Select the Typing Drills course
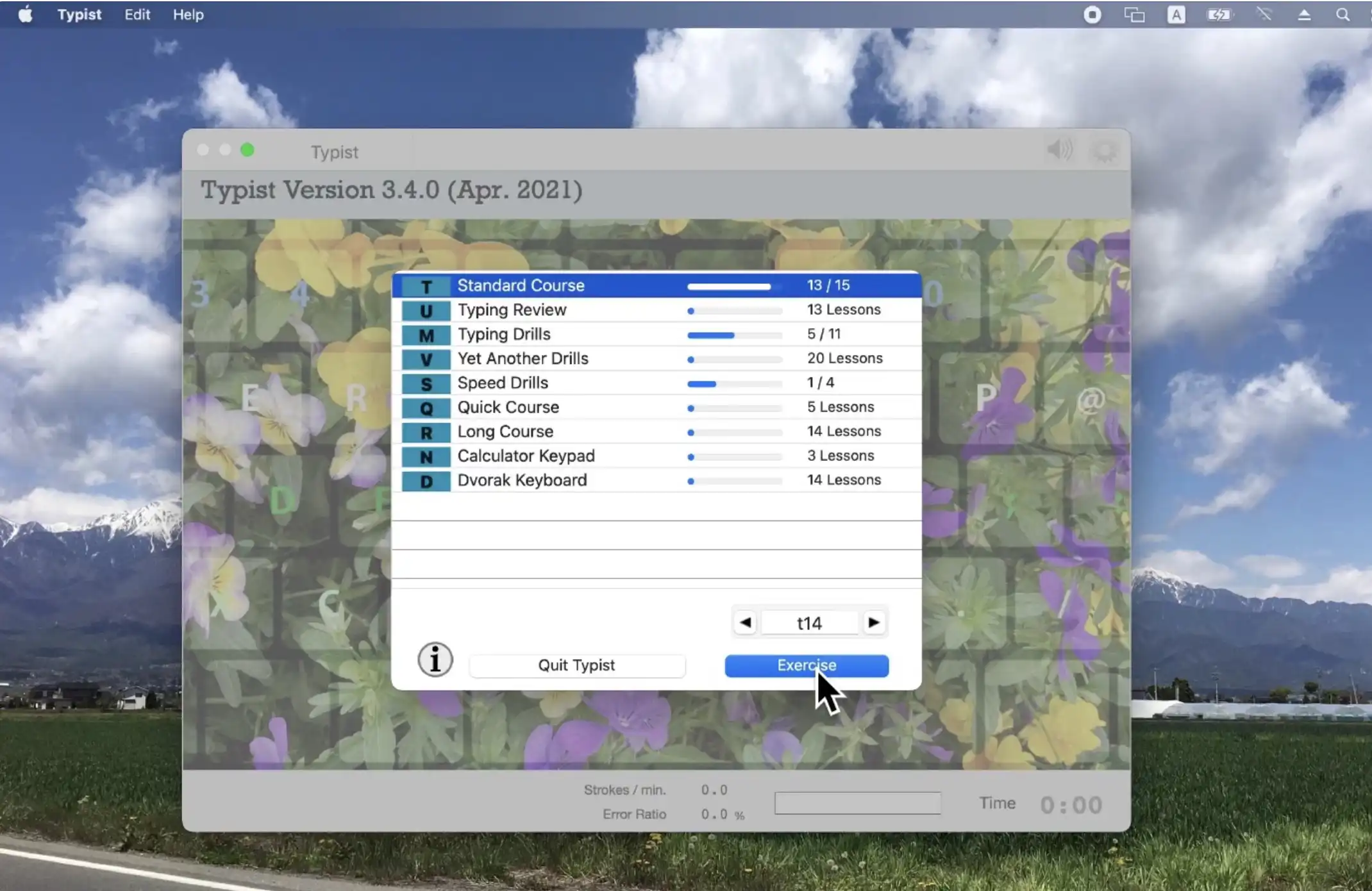The width and height of the screenshot is (1372, 891). 657,334
